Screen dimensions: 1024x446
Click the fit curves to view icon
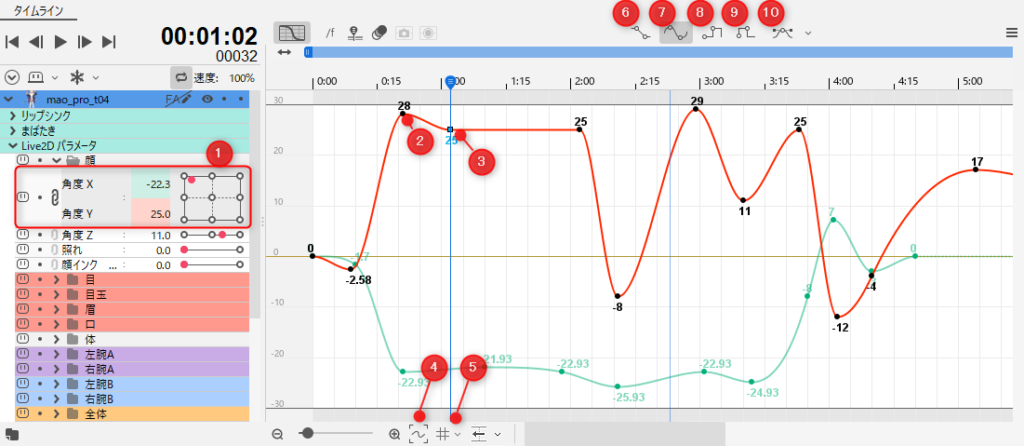[x=418, y=434]
